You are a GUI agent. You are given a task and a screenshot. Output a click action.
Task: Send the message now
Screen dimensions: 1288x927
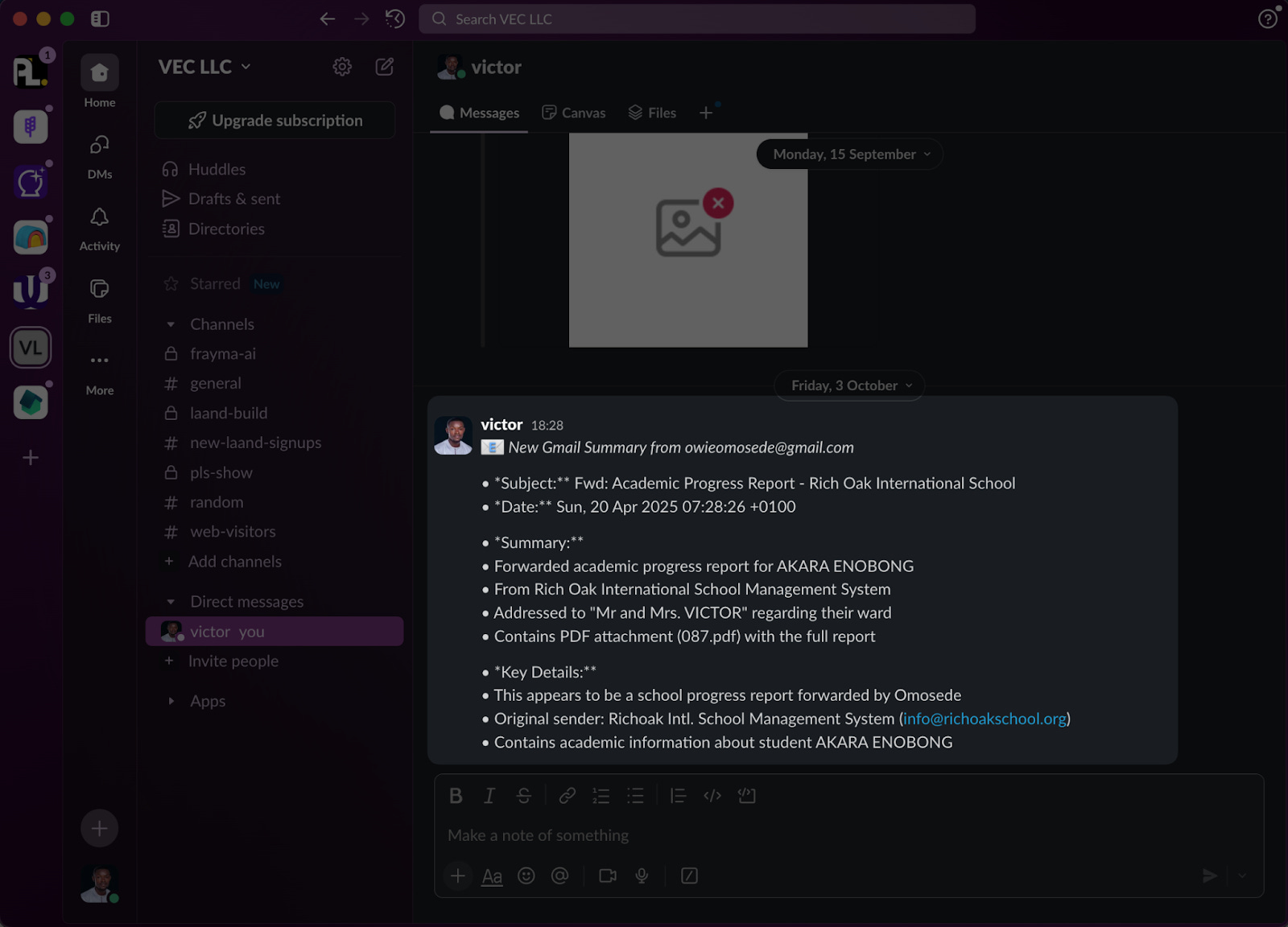(1209, 875)
